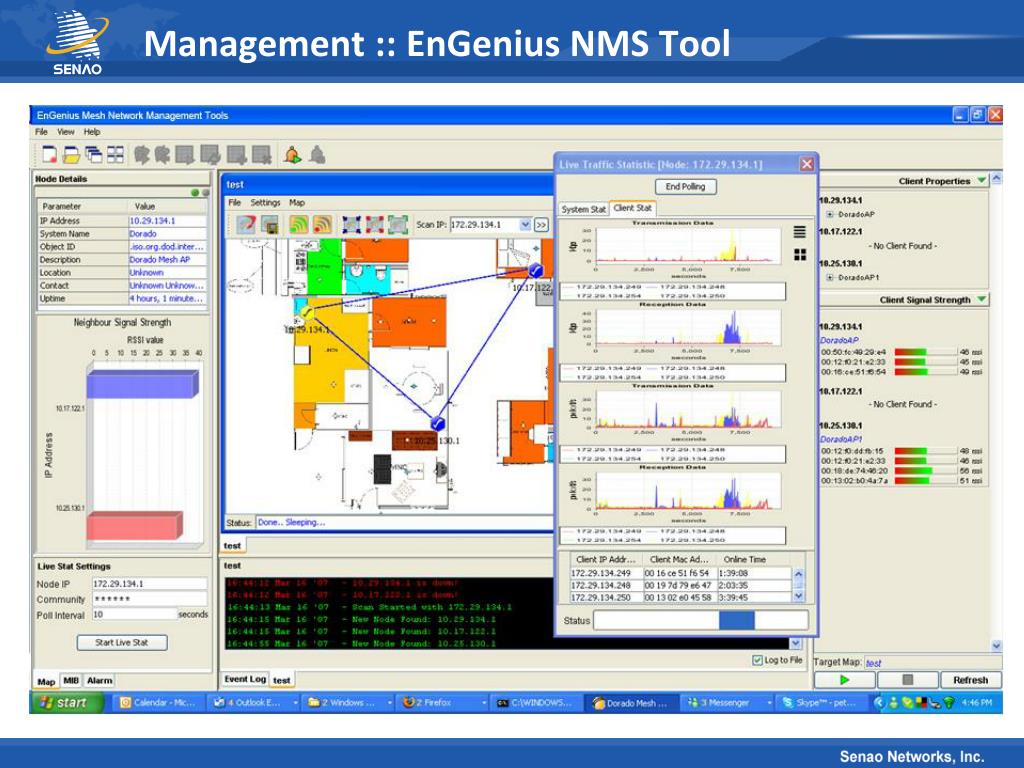1024x768 pixels.
Task: Switch to the Client Stat tab
Action: click(x=632, y=208)
